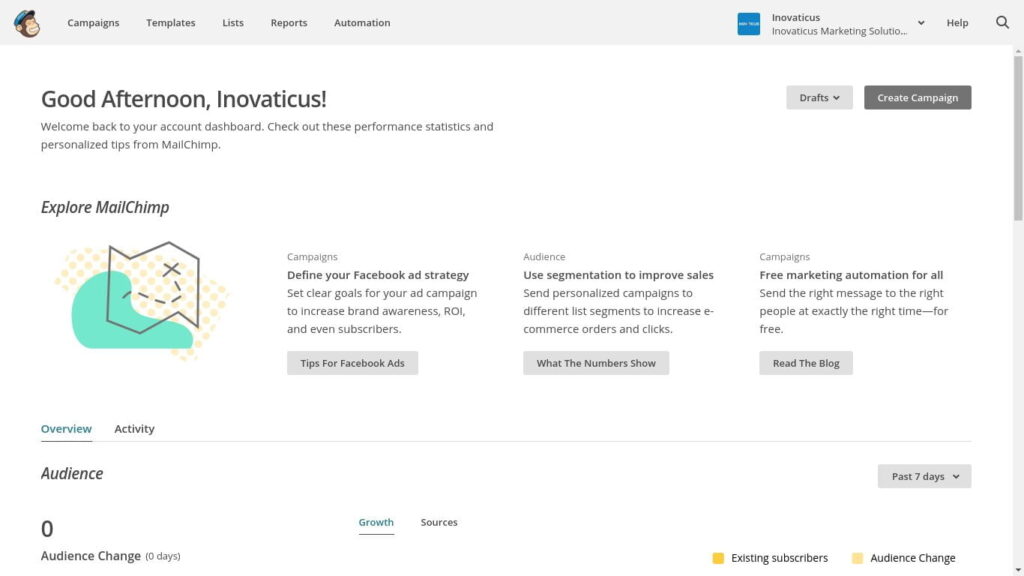Click the Explore MailChimp heading

(104, 208)
